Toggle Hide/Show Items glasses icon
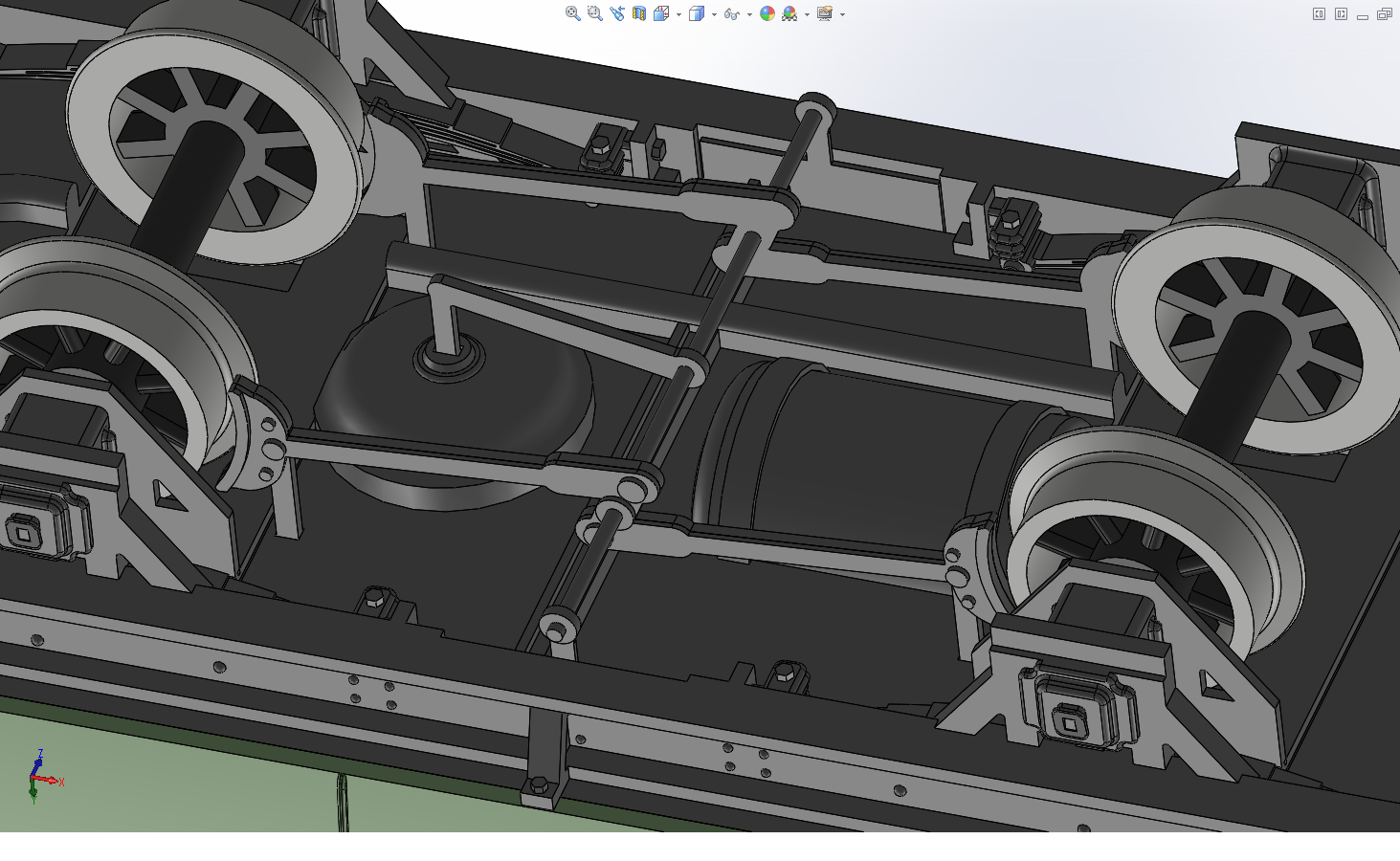 click(732, 13)
